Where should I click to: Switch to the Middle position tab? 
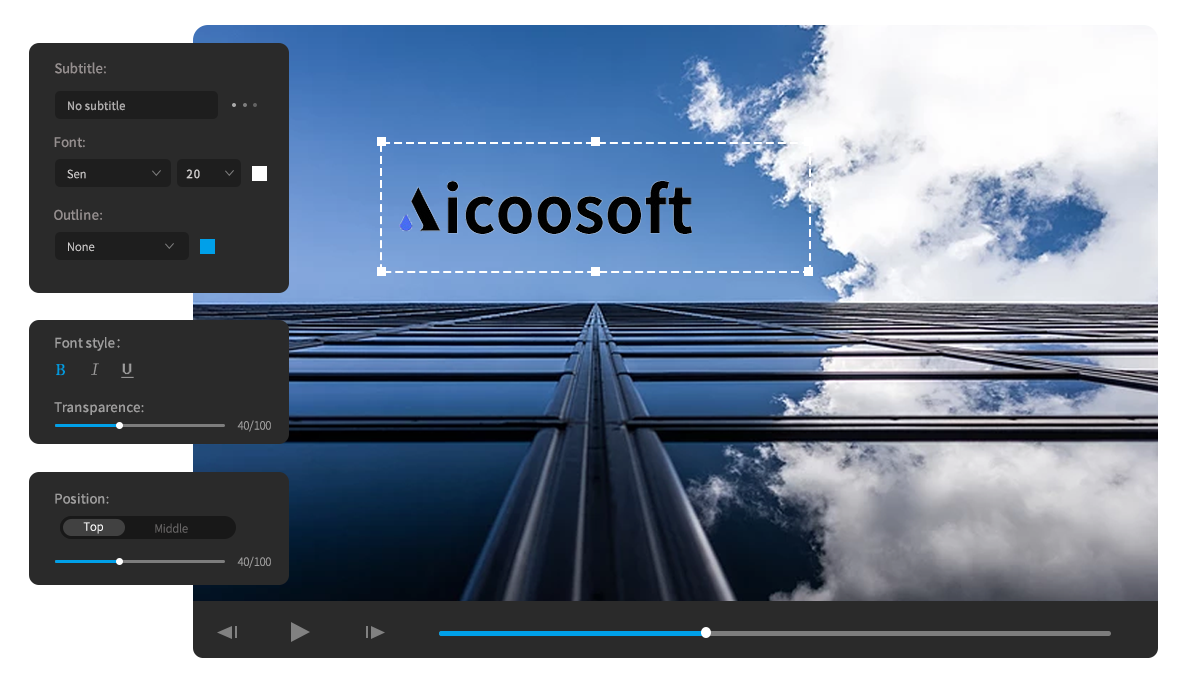tap(171, 528)
